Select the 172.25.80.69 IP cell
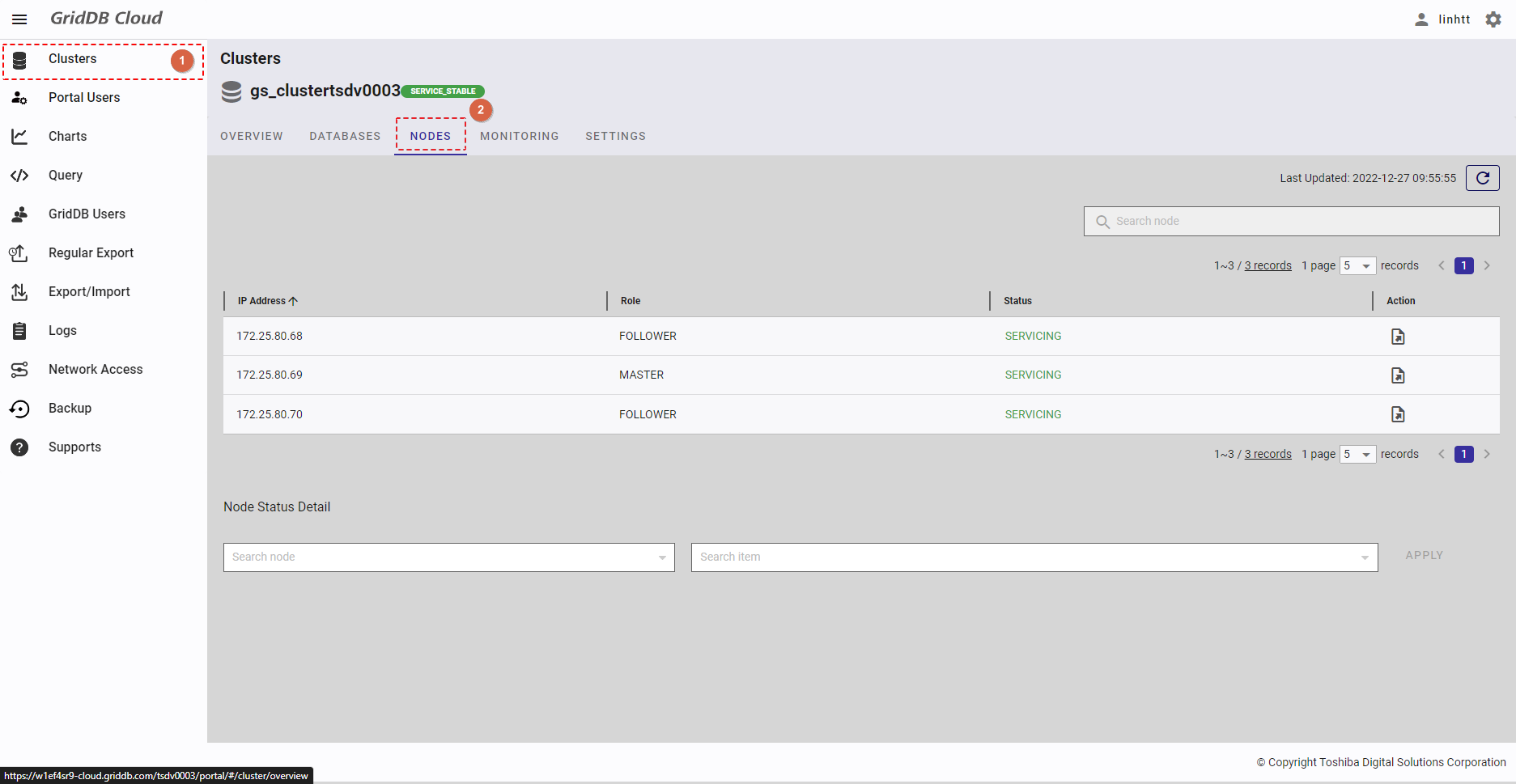 click(x=270, y=375)
